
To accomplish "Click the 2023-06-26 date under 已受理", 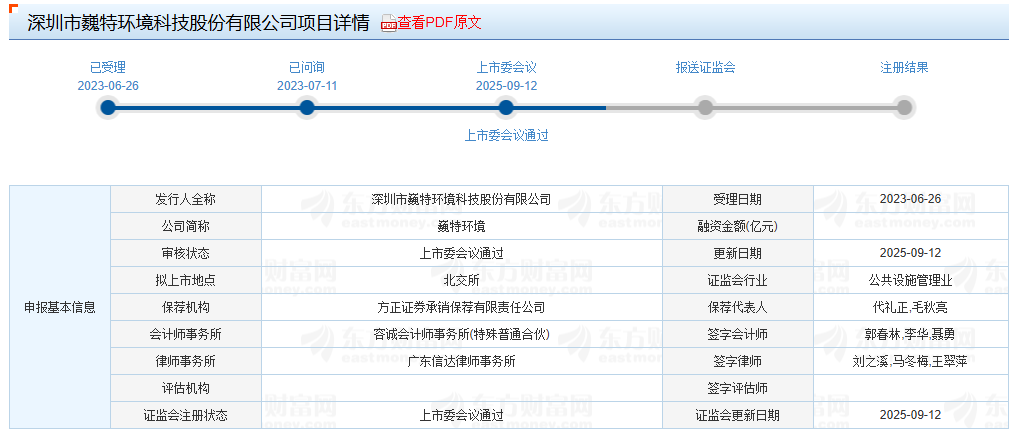I will click(108, 86).
